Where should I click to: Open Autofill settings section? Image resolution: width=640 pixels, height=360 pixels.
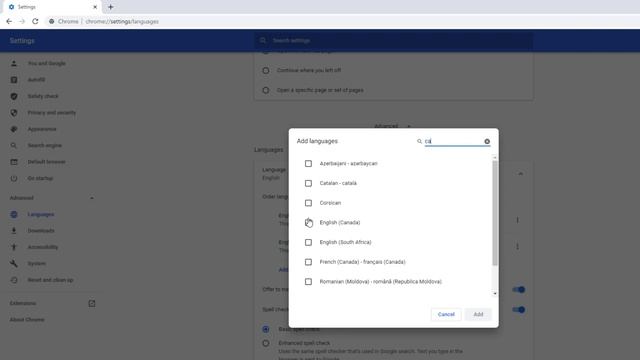[36, 80]
